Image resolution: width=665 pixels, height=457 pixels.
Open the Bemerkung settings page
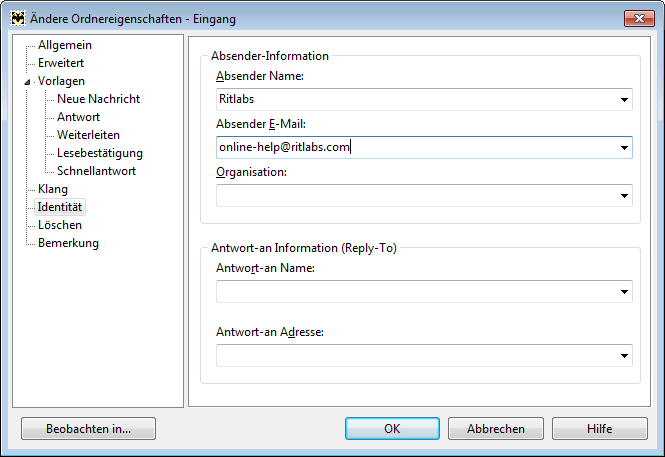click(68, 243)
